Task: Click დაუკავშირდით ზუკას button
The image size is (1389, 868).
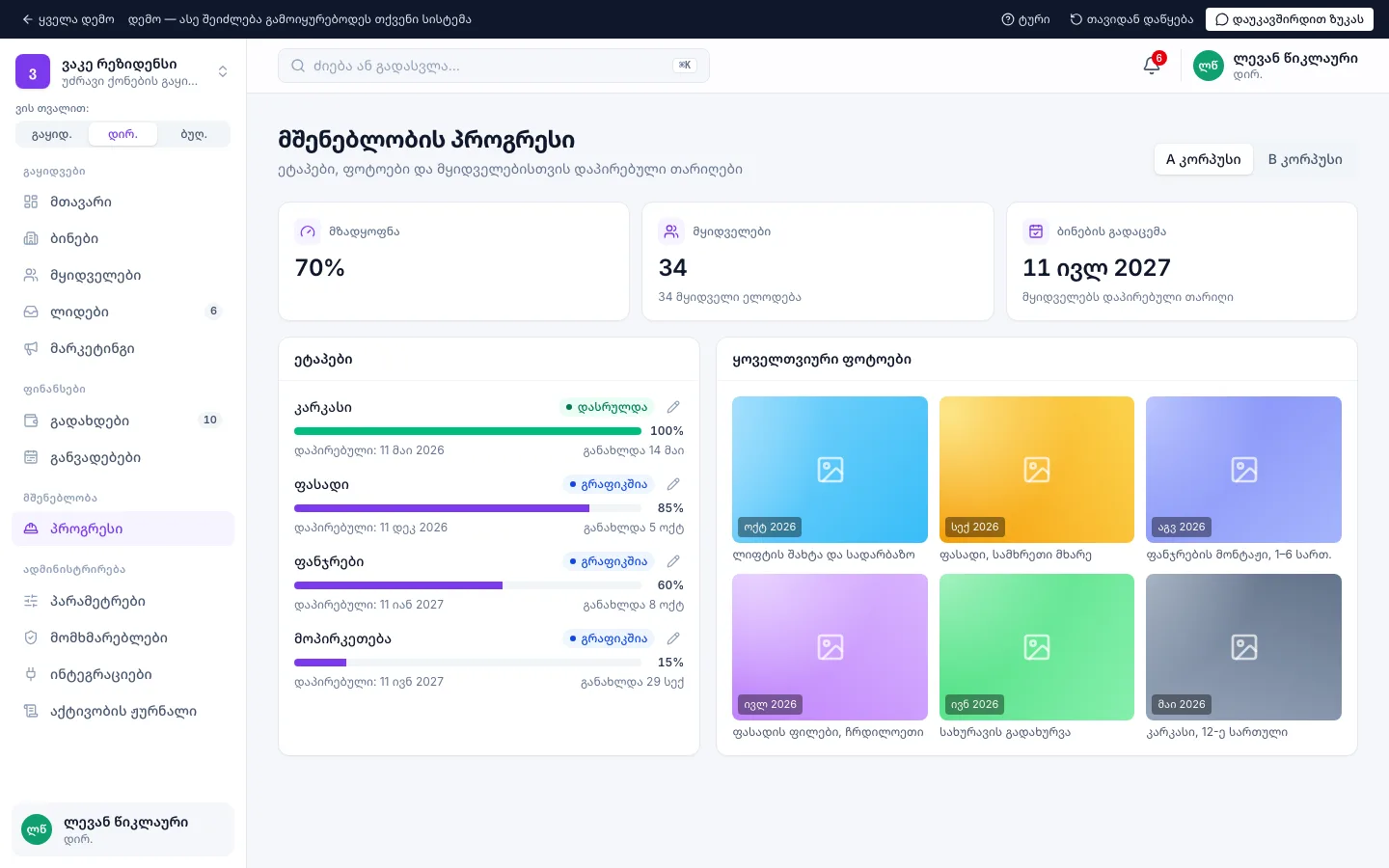Action: tap(1290, 19)
